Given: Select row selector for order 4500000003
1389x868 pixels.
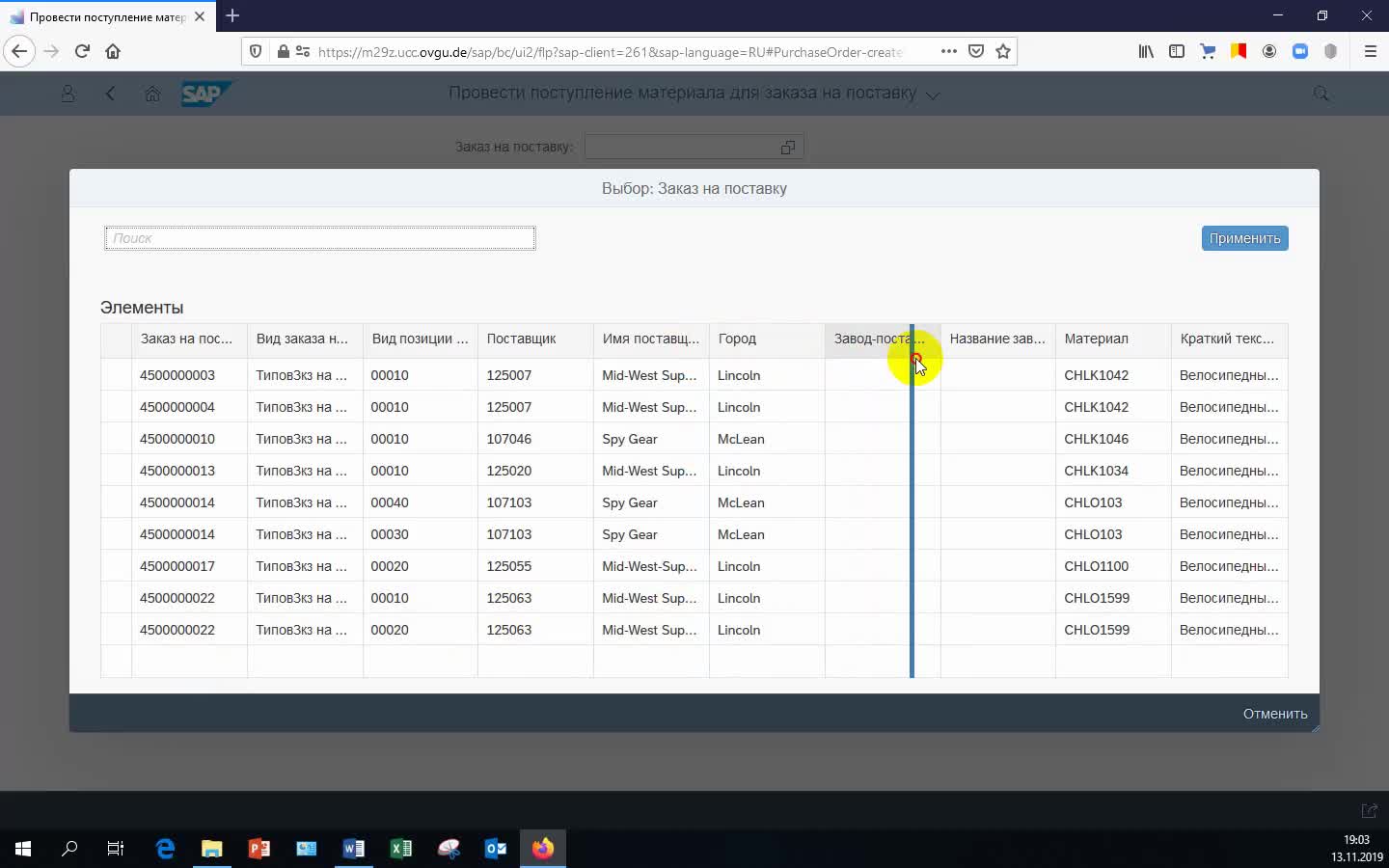Looking at the screenshot, I should 116,375.
